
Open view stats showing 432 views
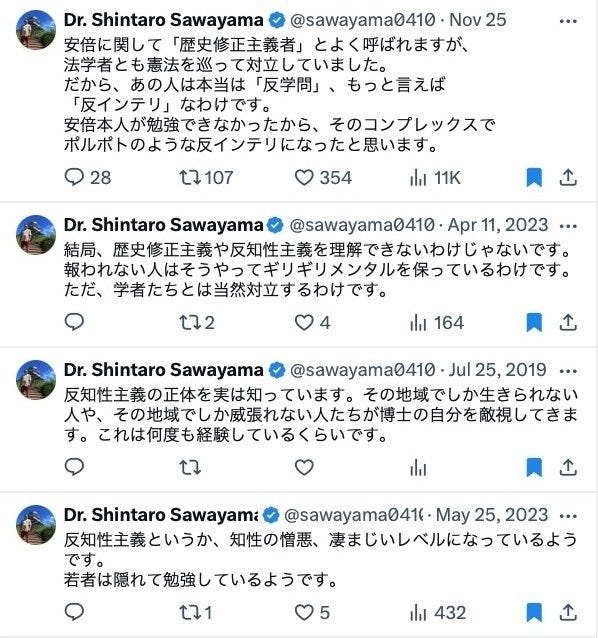click(x=438, y=612)
